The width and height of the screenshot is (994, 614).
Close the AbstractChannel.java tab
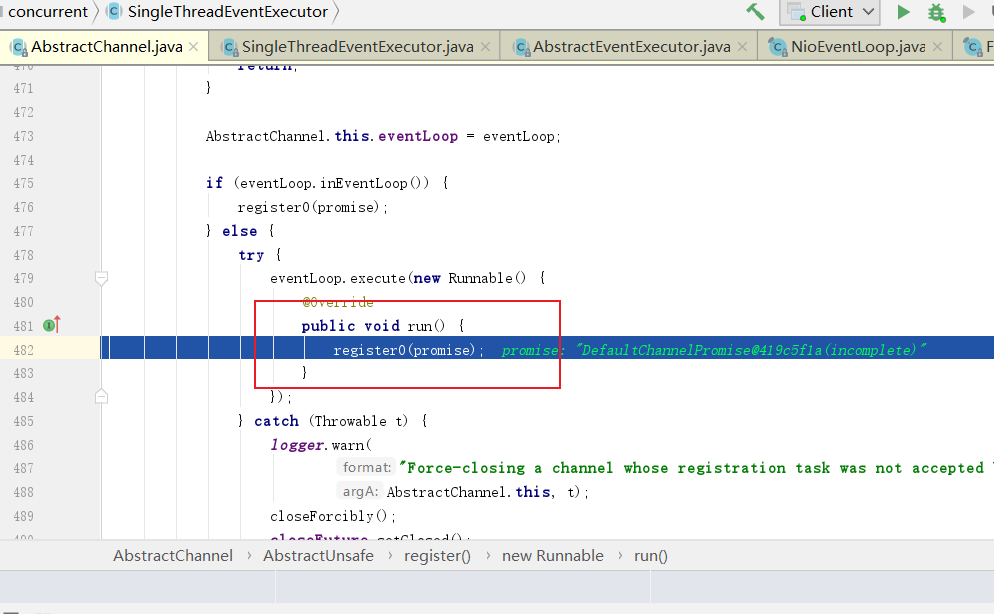(x=193, y=47)
